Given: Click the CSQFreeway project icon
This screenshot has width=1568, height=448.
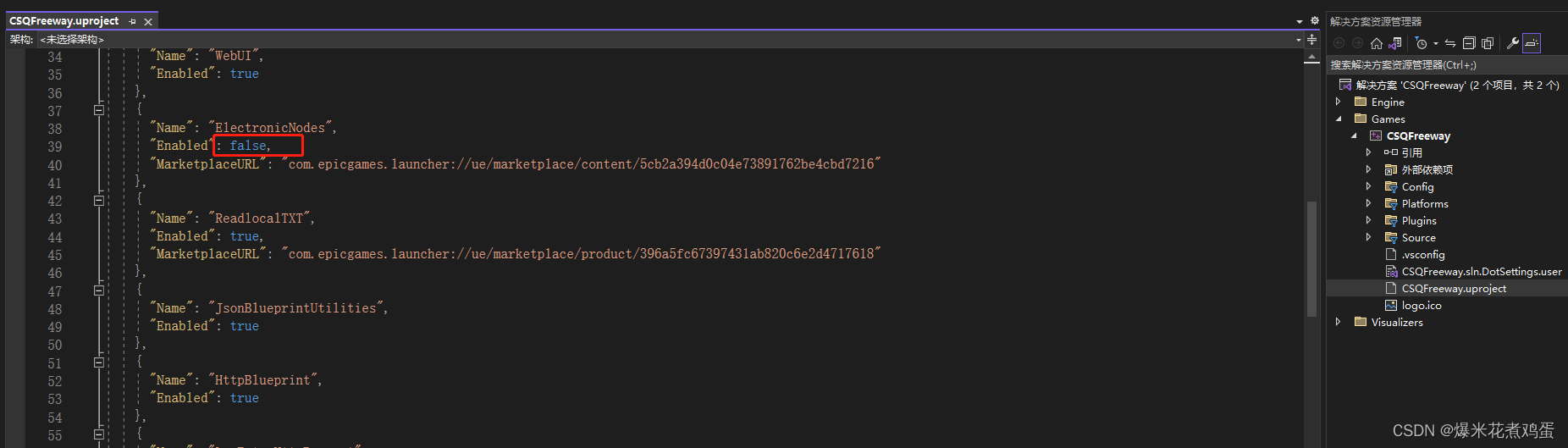Looking at the screenshot, I should [1376, 136].
